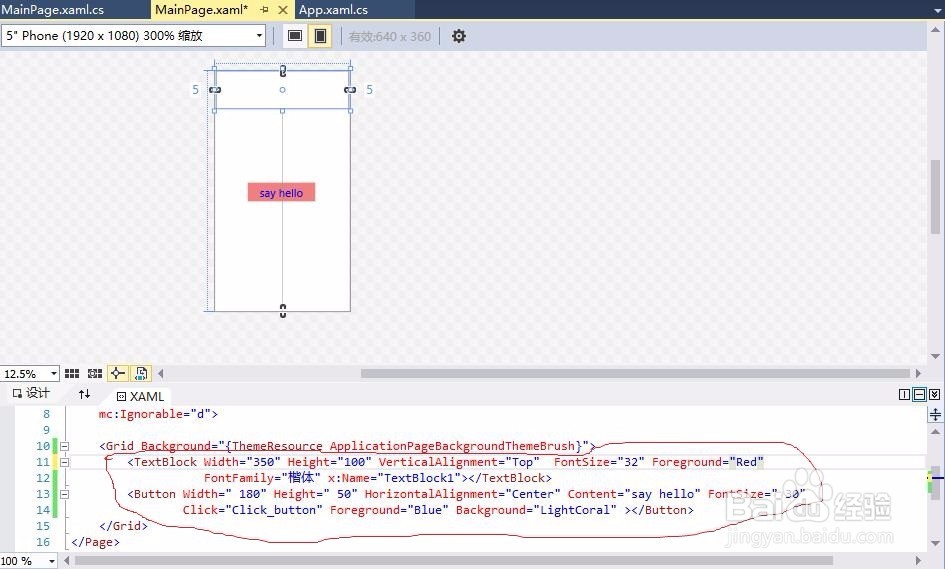Screen dimensions: 945x569
Task: Click Content="say hello" on line 13
Action: pos(634,494)
